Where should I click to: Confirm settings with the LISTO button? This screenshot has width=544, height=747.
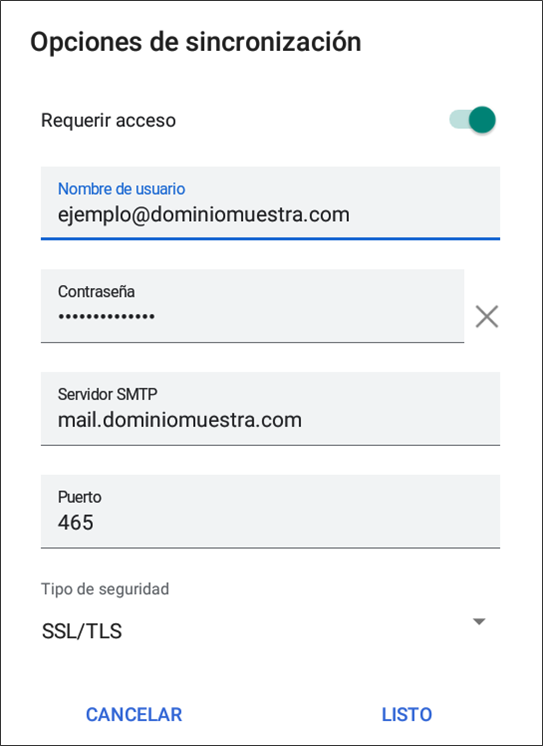[407, 714]
